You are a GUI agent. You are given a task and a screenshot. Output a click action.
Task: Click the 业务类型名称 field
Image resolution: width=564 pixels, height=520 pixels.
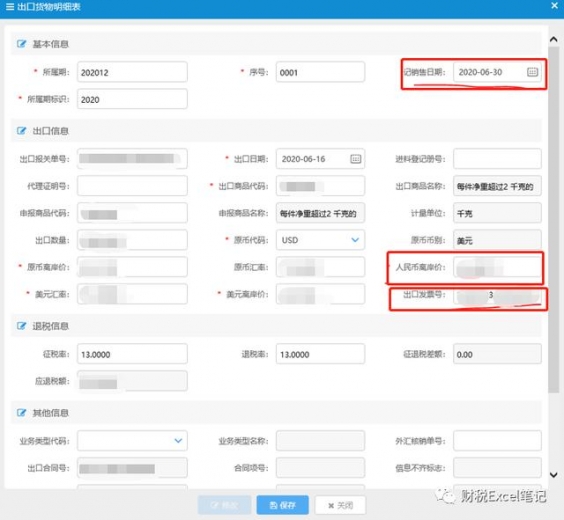[x=320, y=441]
